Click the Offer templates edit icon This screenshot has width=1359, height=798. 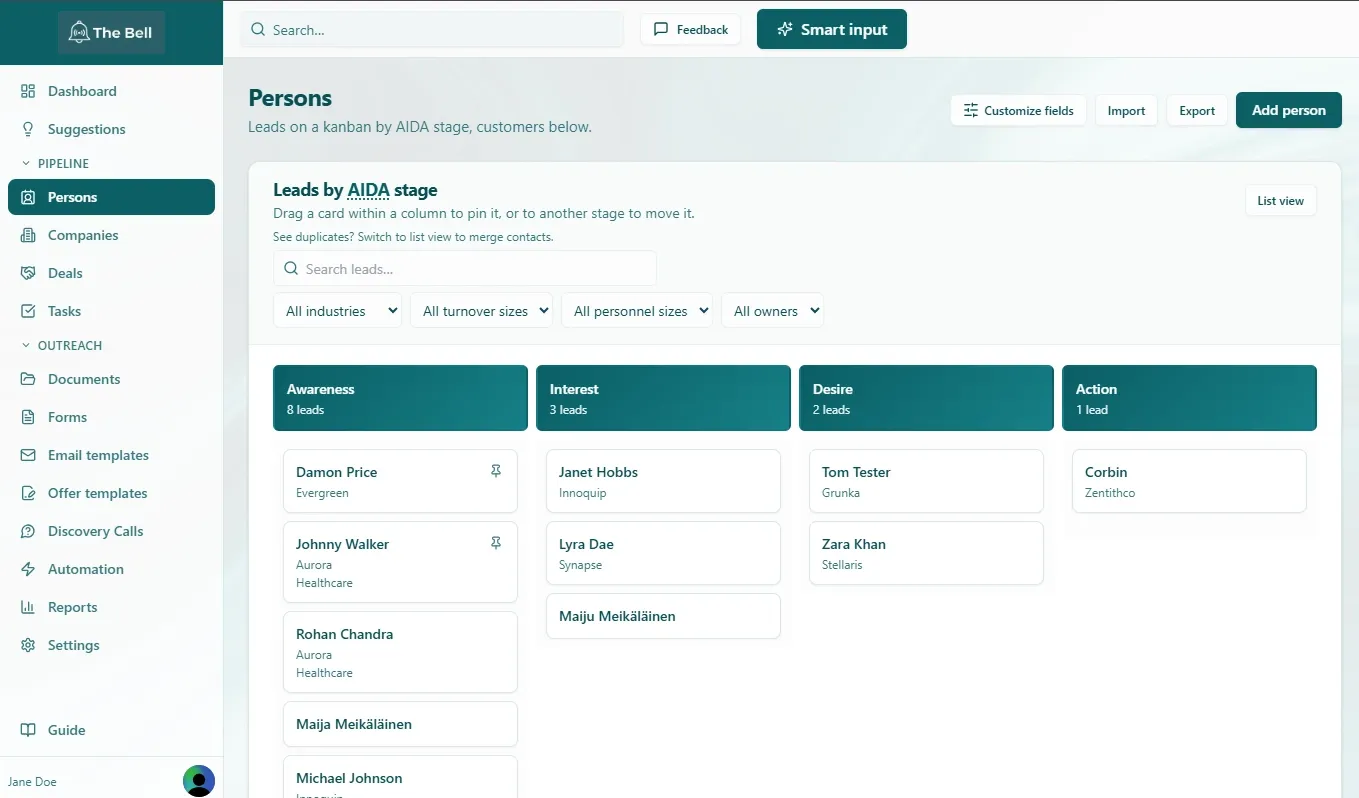pos(28,493)
